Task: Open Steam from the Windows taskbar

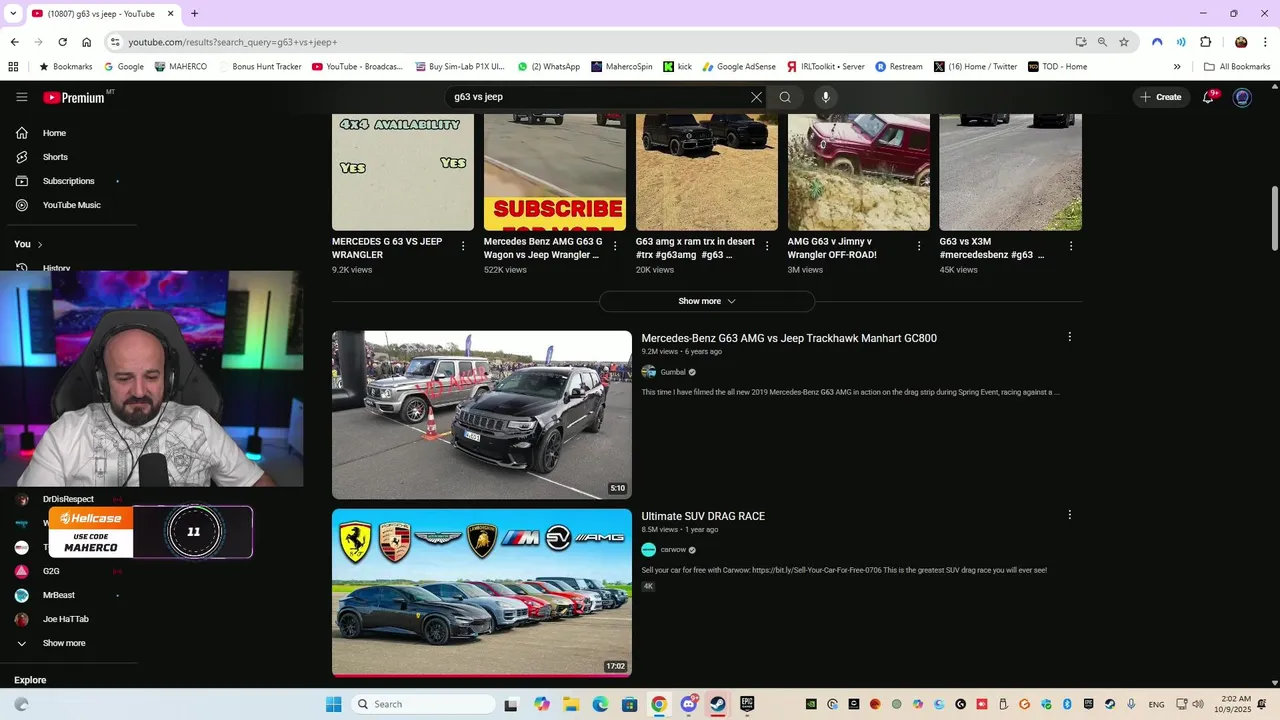Action: 718,704
